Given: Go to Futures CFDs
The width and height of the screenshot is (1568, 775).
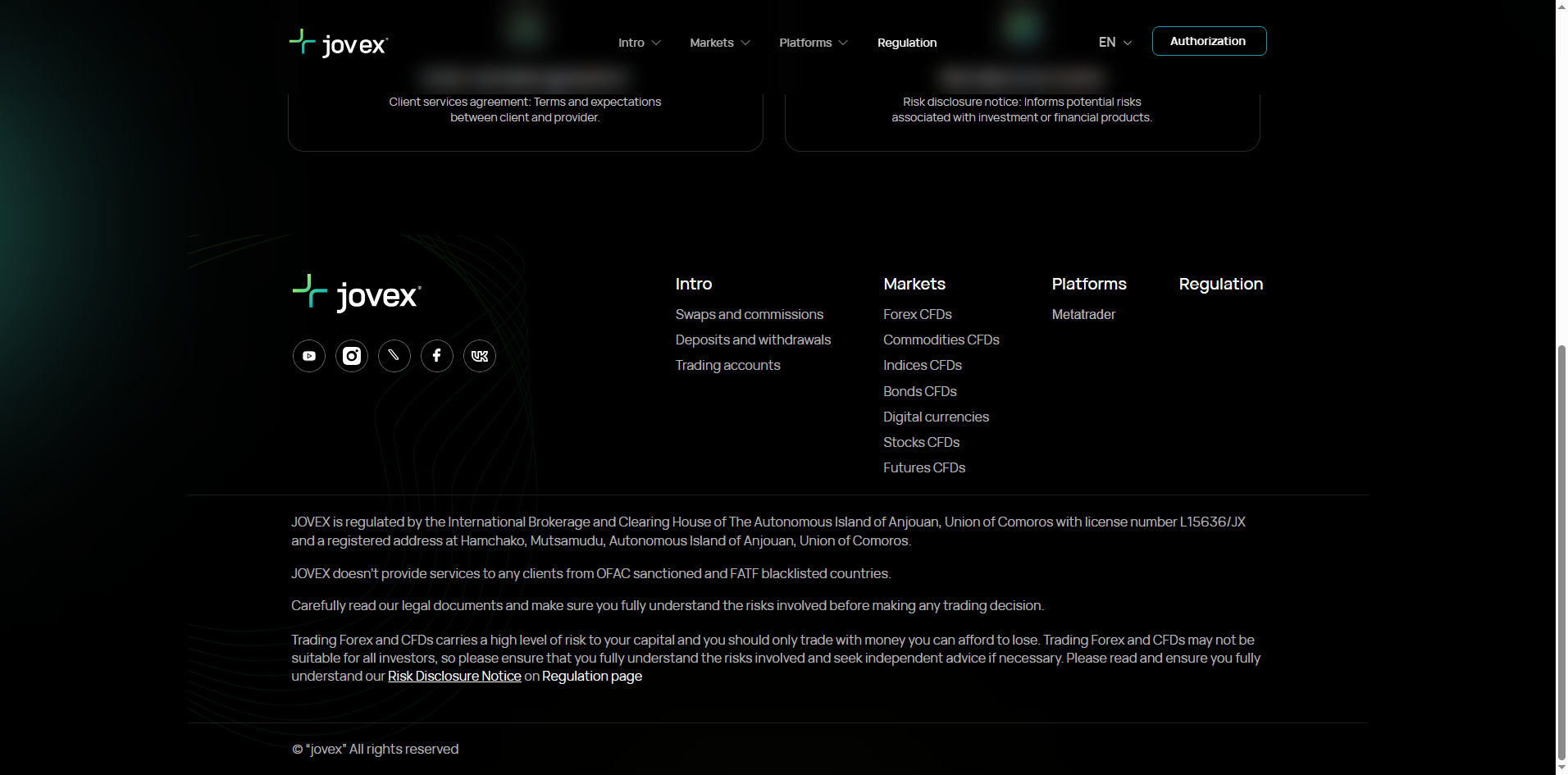Looking at the screenshot, I should [x=924, y=467].
